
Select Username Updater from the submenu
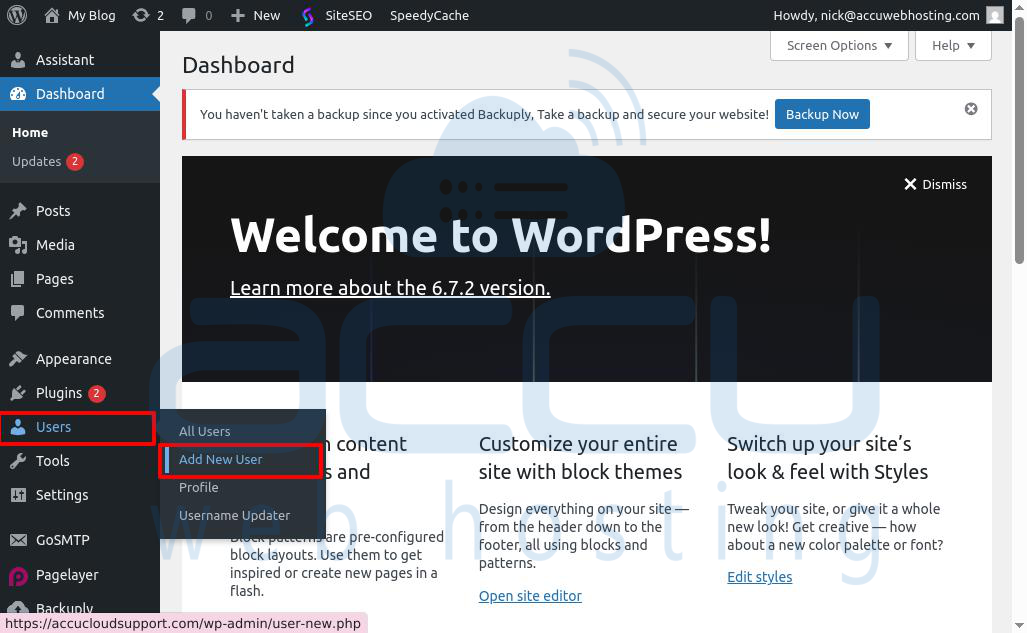tap(234, 516)
